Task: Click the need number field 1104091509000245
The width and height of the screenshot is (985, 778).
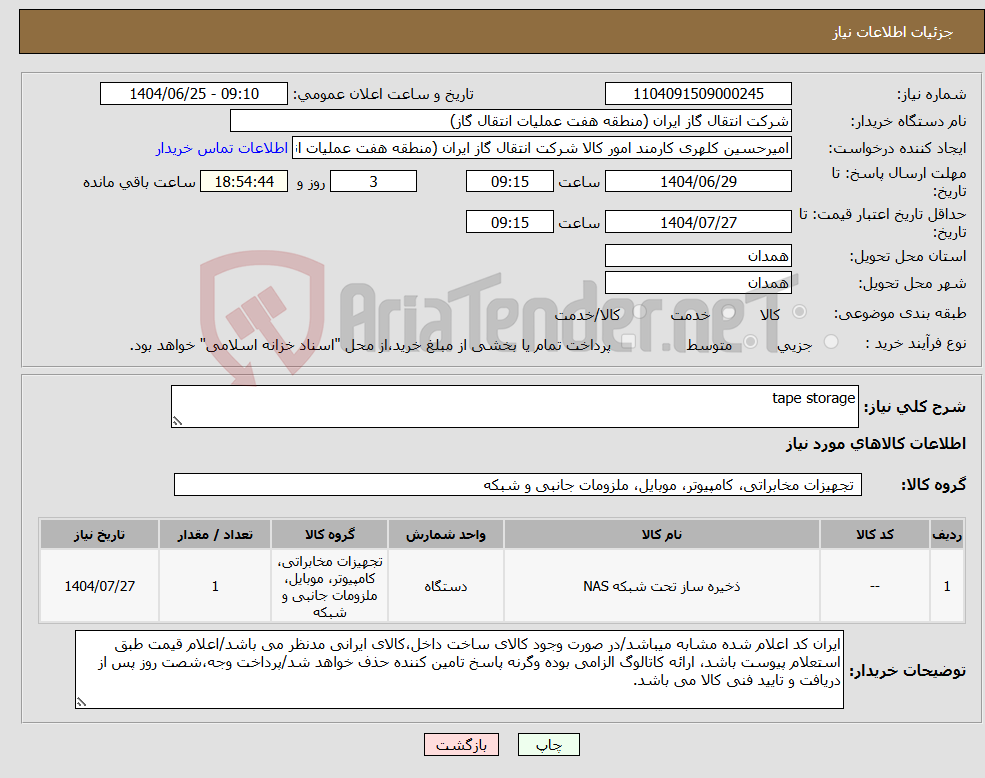Action: click(x=698, y=92)
